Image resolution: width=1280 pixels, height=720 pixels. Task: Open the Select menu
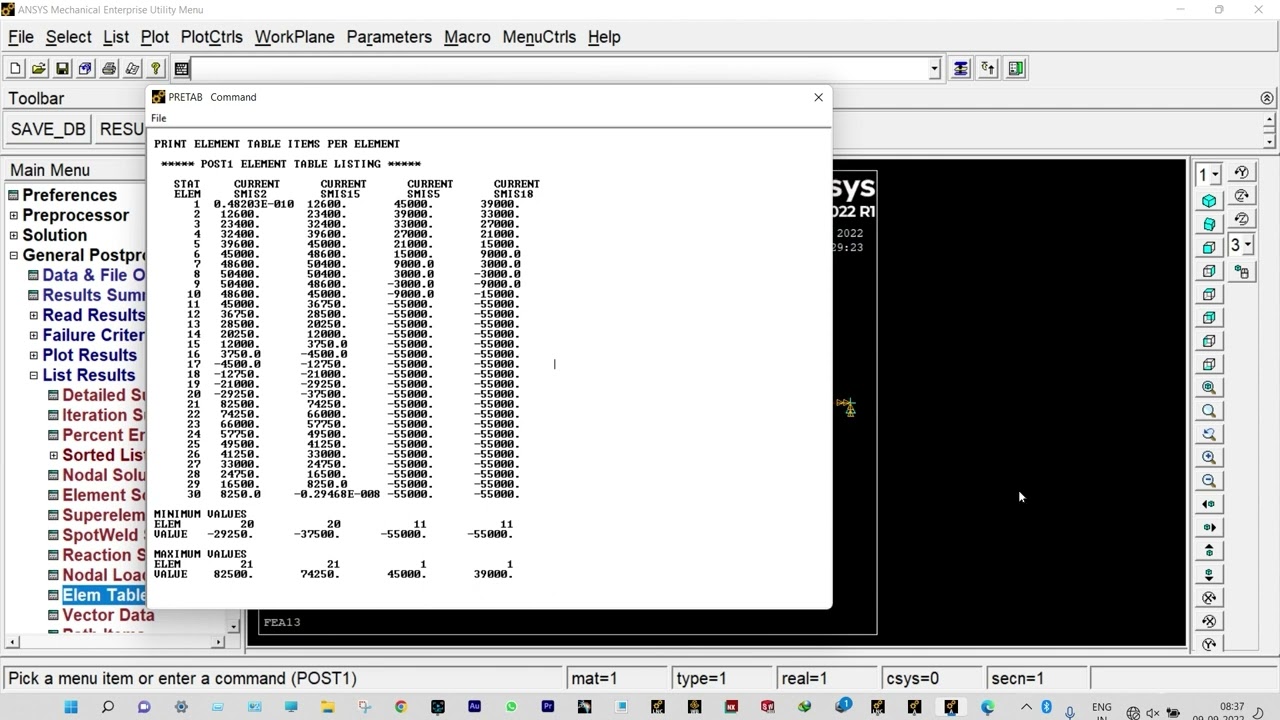pyautogui.click(x=69, y=37)
